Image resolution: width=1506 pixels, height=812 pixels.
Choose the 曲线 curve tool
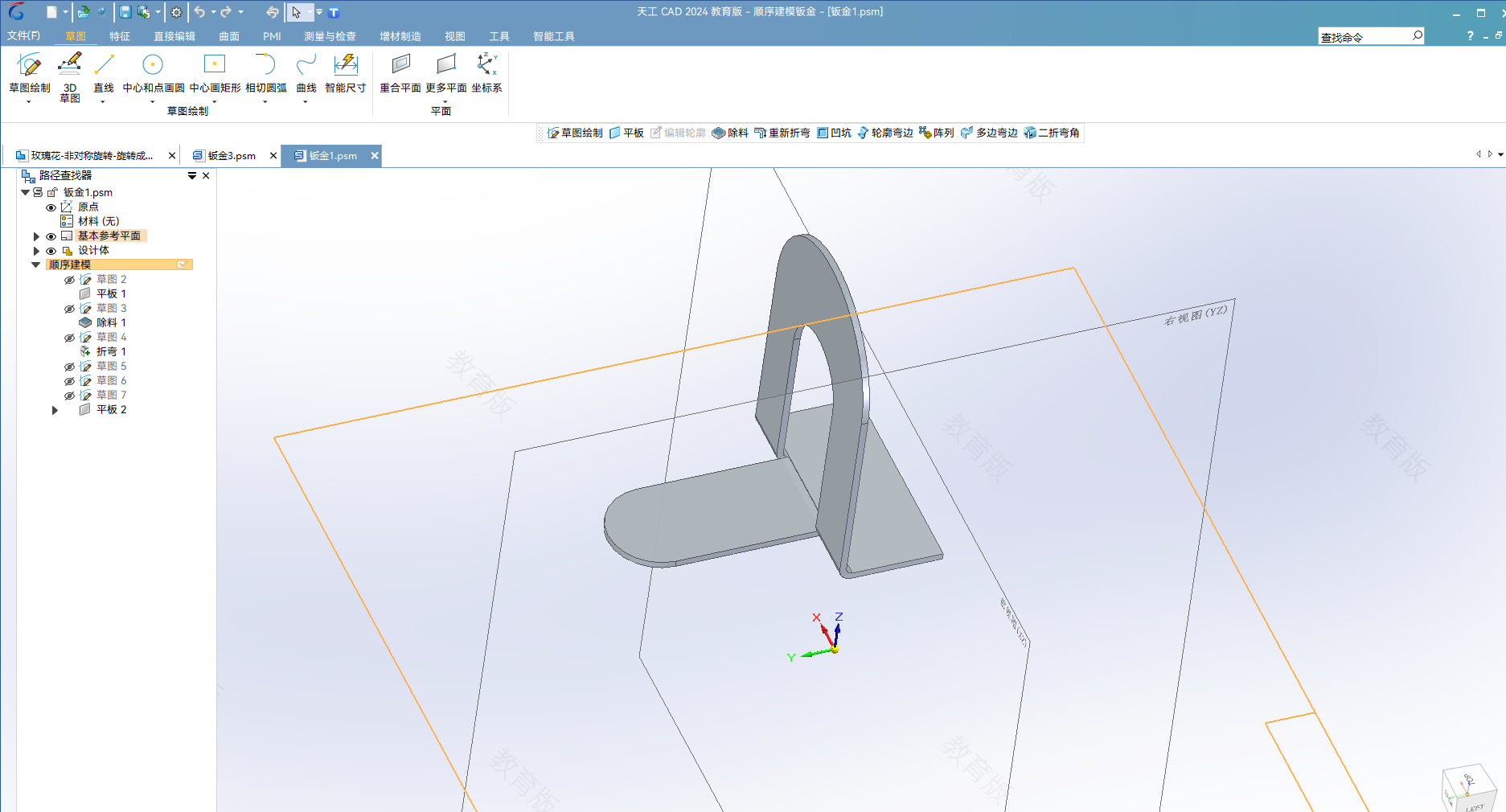coord(306,73)
